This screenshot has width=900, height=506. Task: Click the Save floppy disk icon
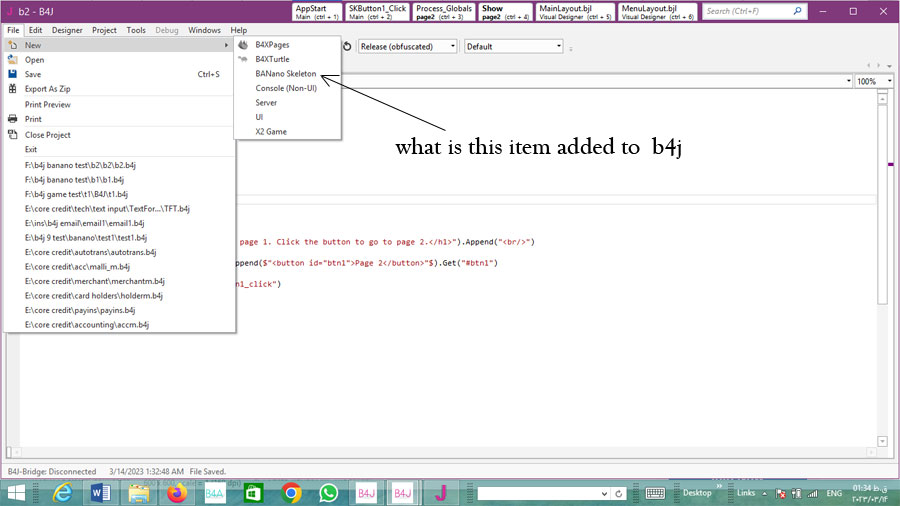pos(13,74)
